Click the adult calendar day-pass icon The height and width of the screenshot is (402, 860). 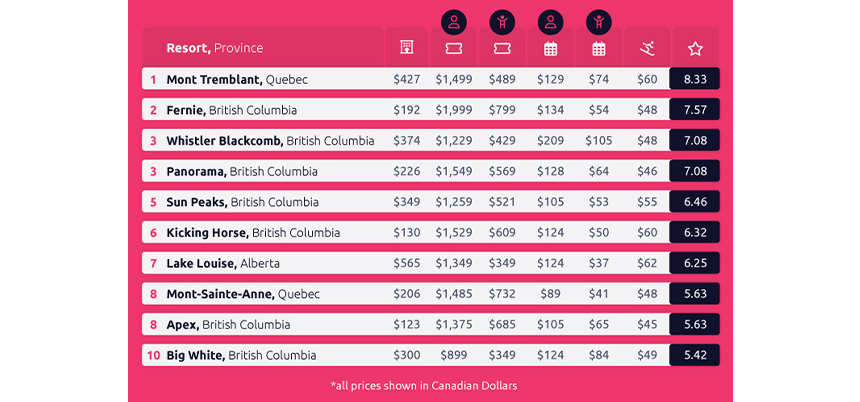tap(550, 49)
